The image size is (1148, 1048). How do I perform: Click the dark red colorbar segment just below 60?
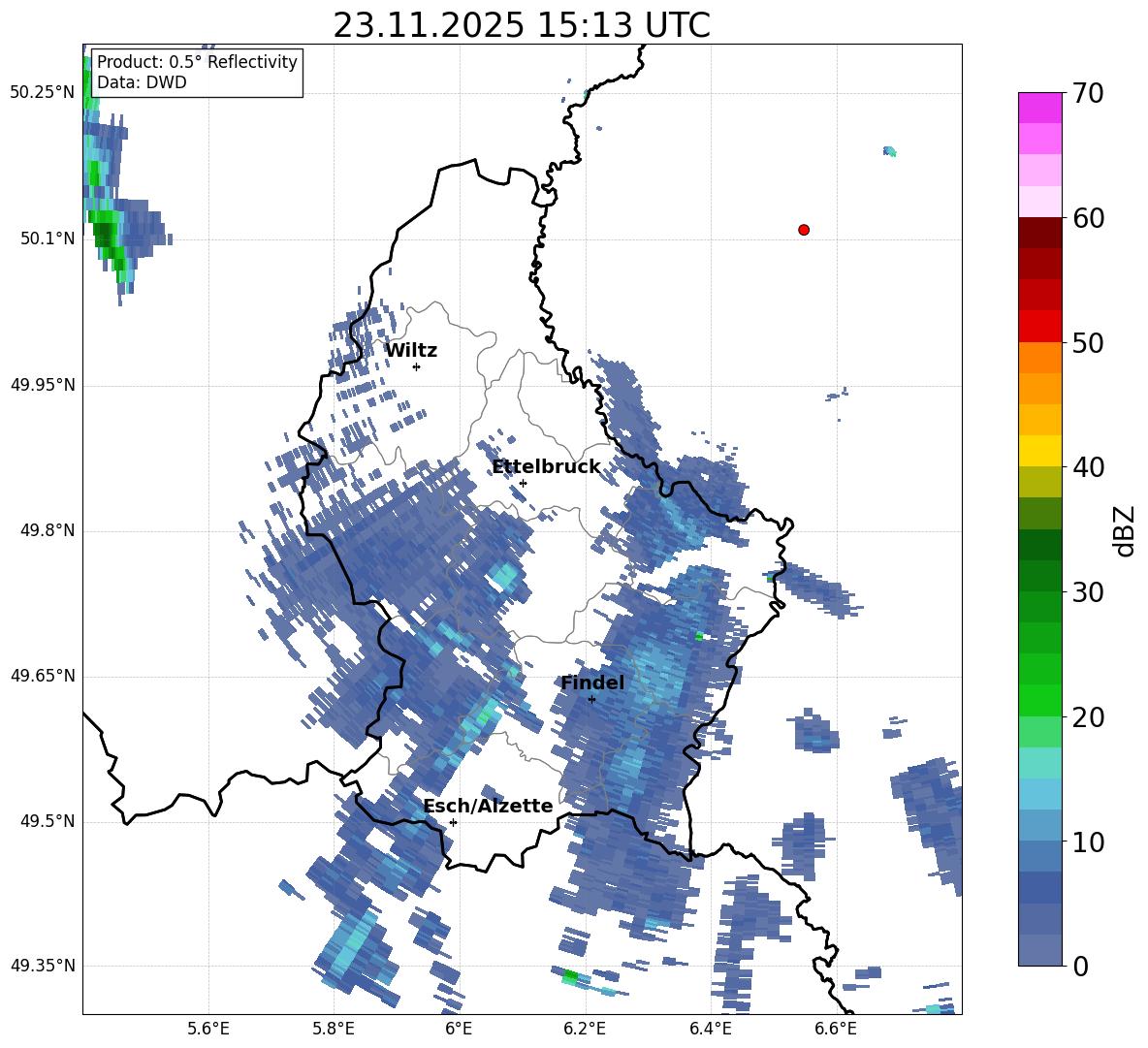[x=1039, y=233]
